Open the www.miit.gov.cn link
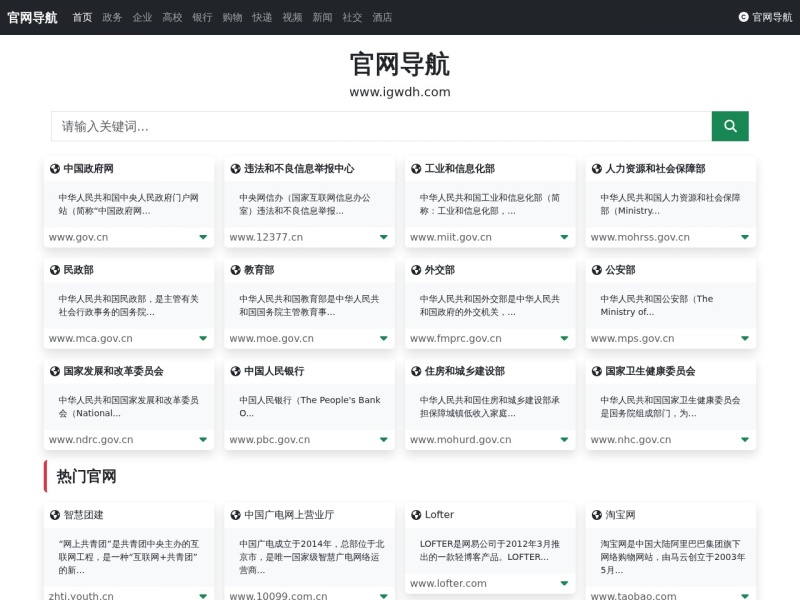The width and height of the screenshot is (800, 600). coord(451,237)
